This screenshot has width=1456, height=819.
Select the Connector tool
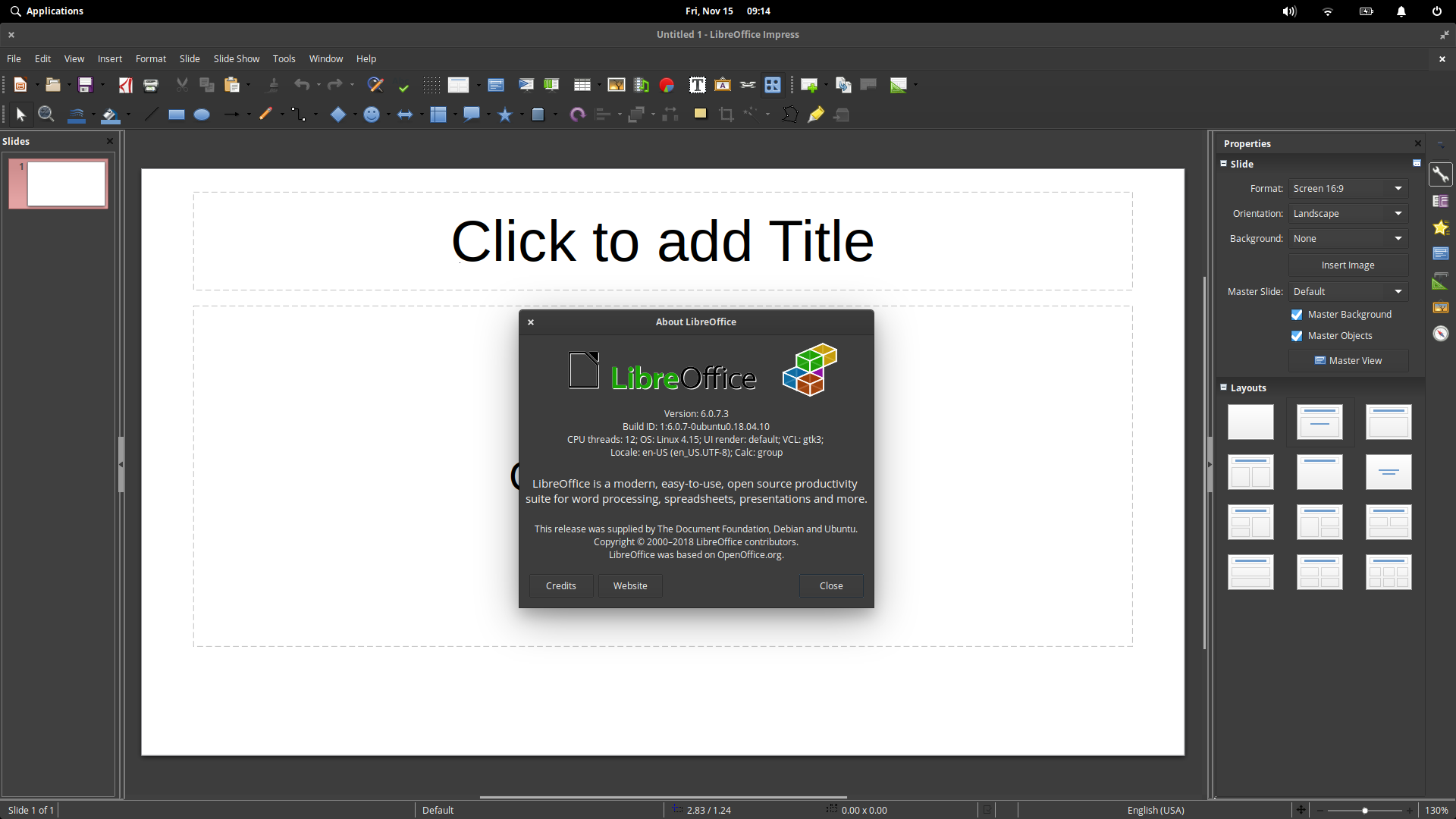(x=299, y=115)
